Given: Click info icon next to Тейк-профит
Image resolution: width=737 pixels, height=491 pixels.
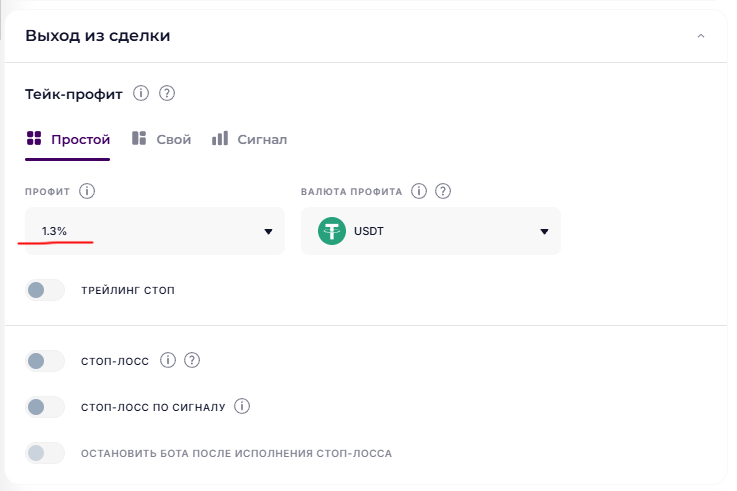Looking at the screenshot, I should [141, 93].
